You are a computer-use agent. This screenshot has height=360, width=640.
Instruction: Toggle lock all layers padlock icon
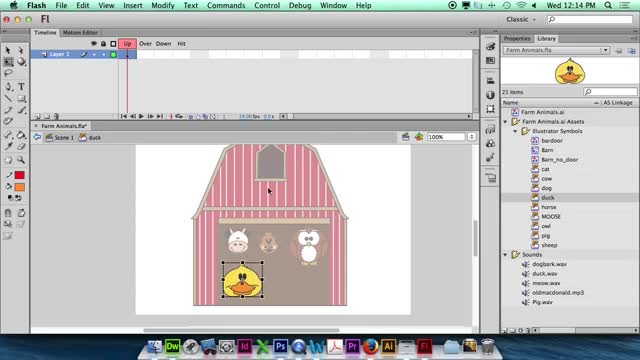[104, 44]
